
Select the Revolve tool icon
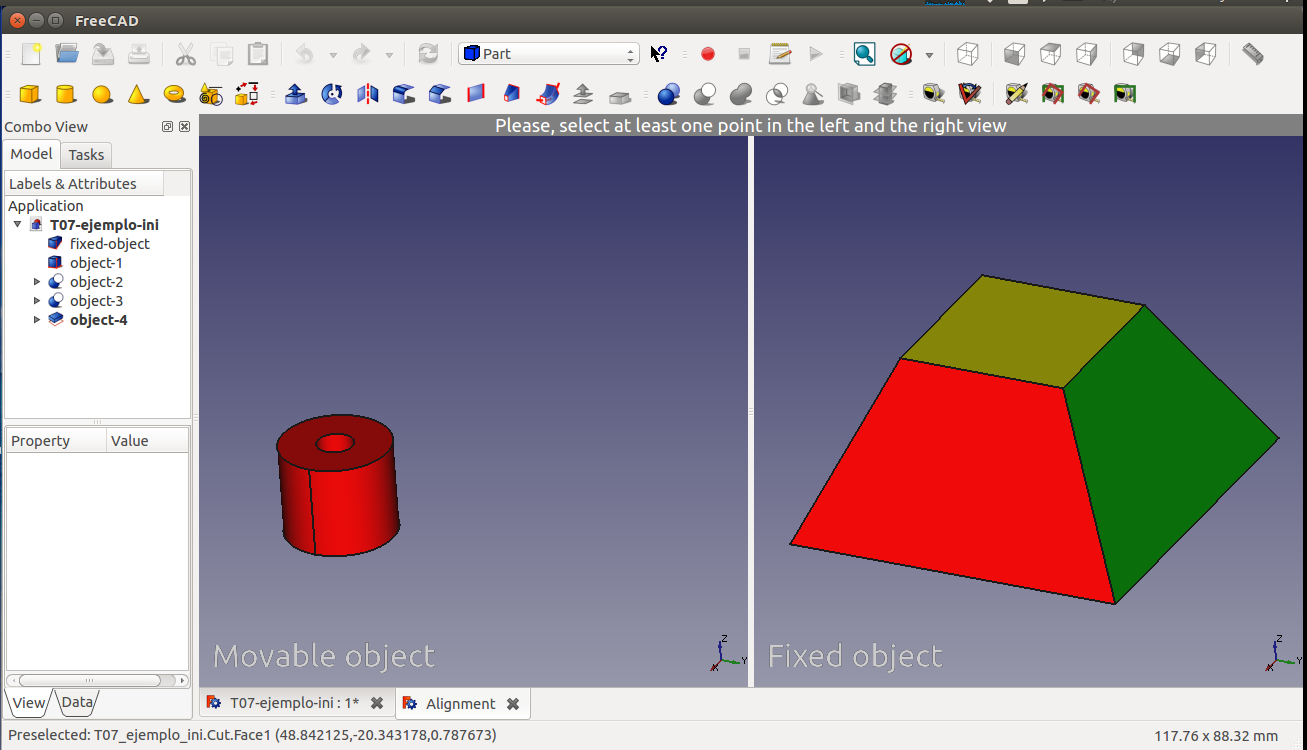332,94
